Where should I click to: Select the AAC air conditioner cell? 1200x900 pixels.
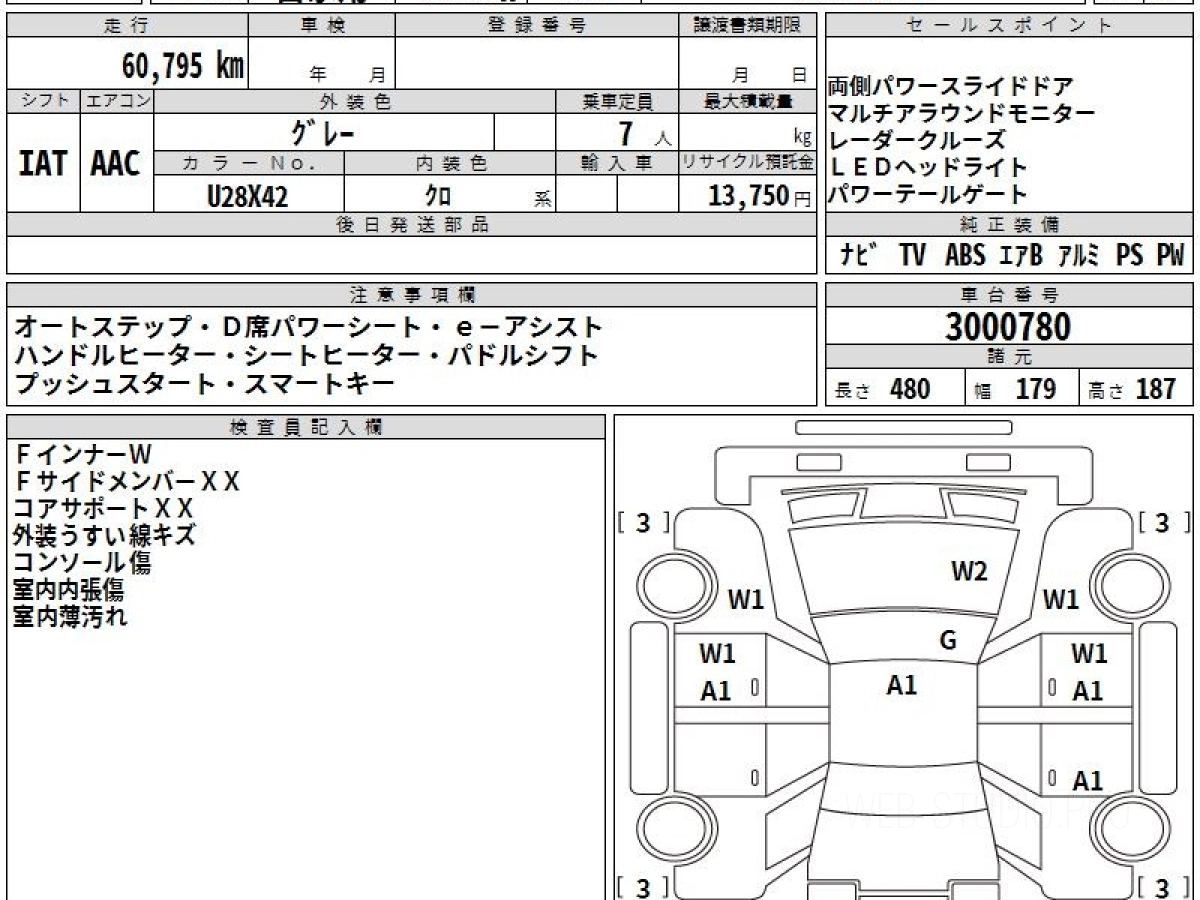(x=116, y=164)
